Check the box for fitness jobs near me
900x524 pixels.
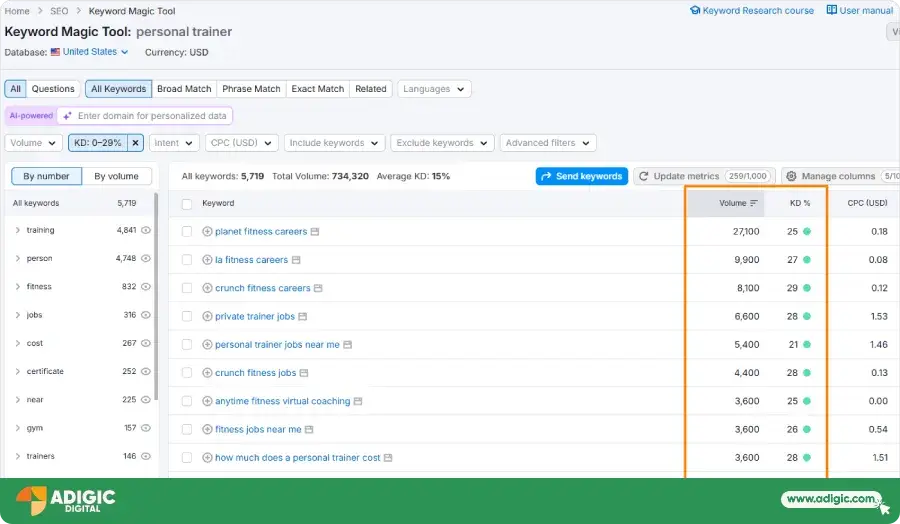[187, 429]
